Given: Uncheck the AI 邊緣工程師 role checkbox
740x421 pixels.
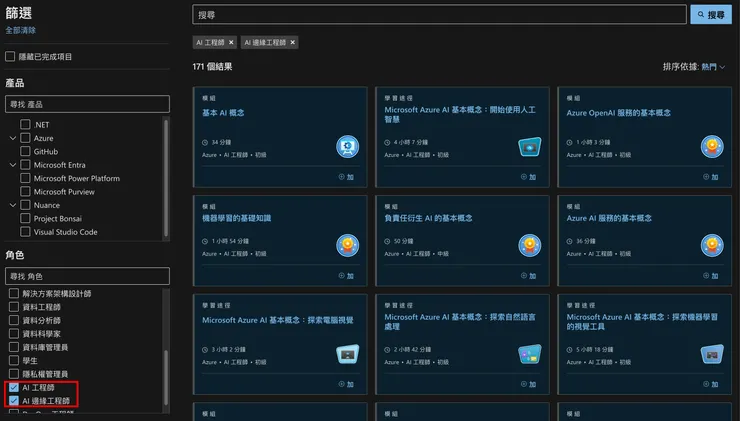Looking at the screenshot, I should pos(14,401).
